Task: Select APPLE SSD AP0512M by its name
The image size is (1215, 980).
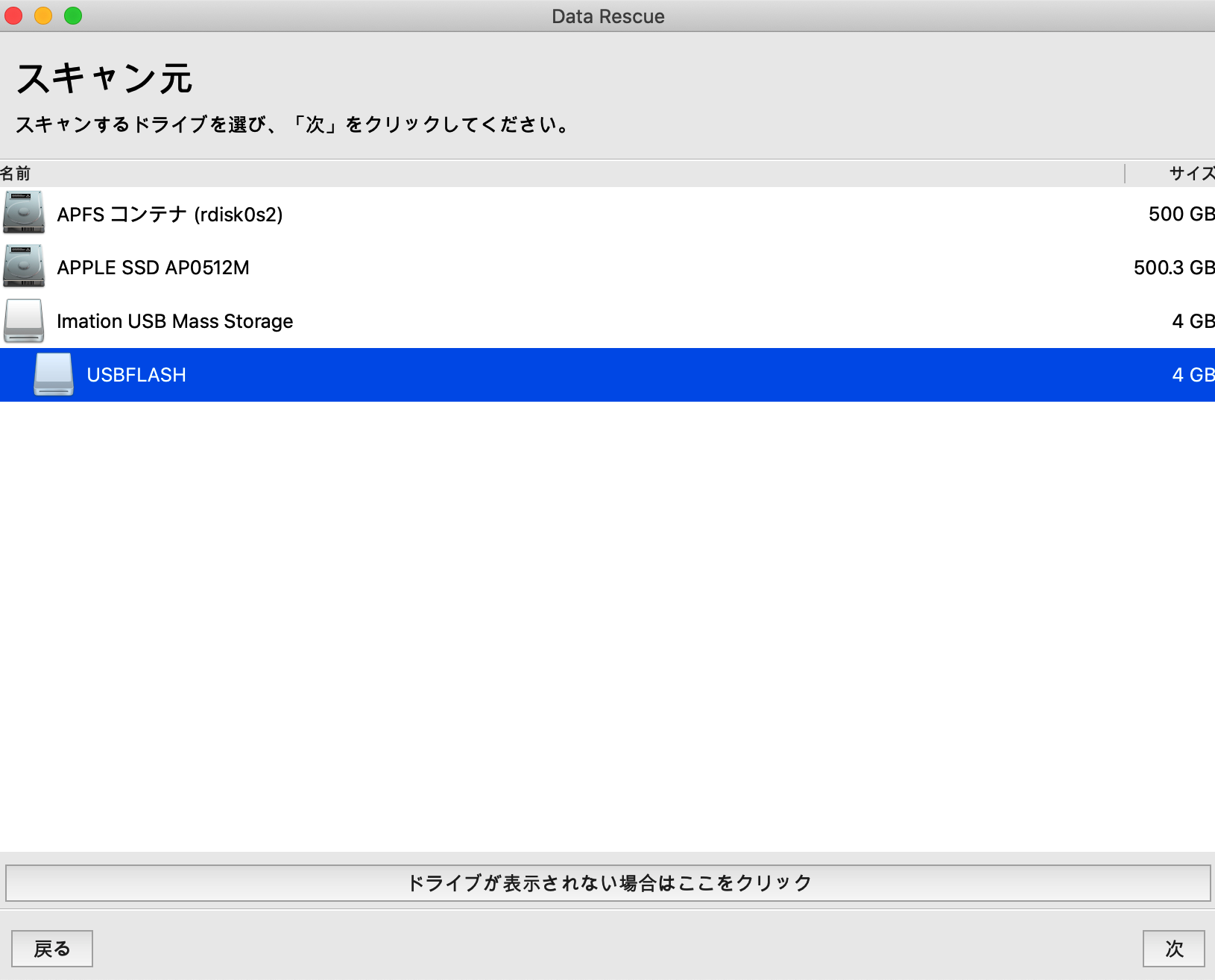Action: click(x=153, y=268)
